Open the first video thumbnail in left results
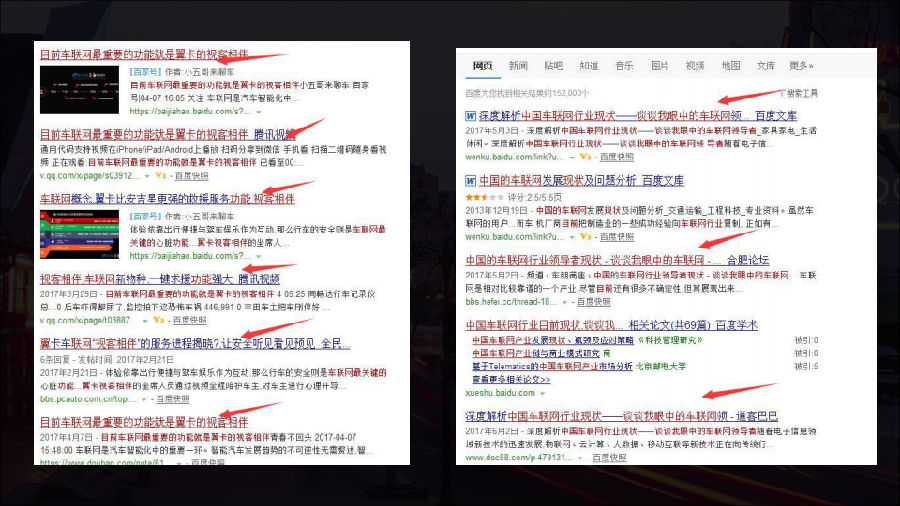 [x=82, y=87]
